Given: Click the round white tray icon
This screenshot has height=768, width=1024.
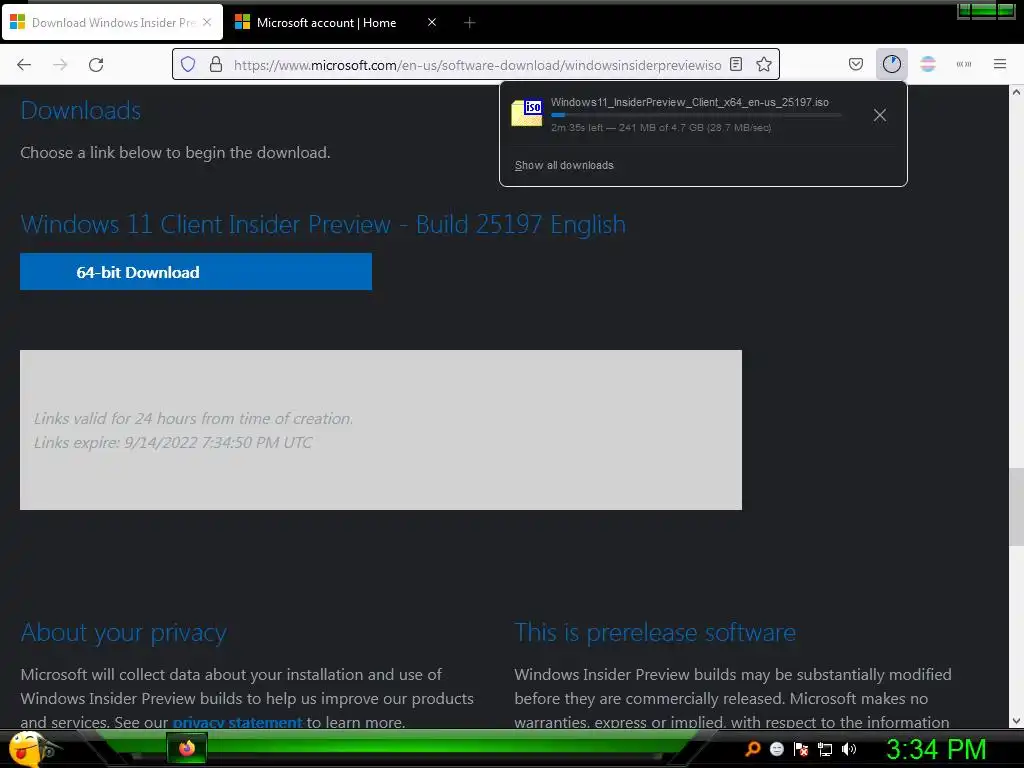Looking at the screenshot, I should point(776,749).
